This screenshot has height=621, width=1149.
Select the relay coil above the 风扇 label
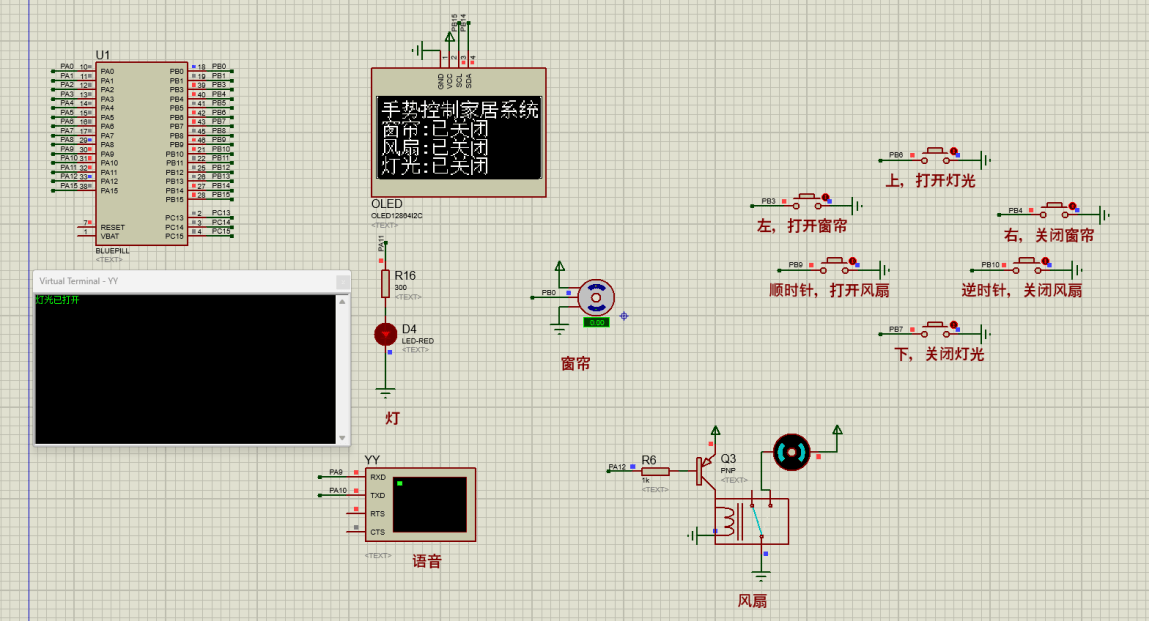[x=727, y=521]
